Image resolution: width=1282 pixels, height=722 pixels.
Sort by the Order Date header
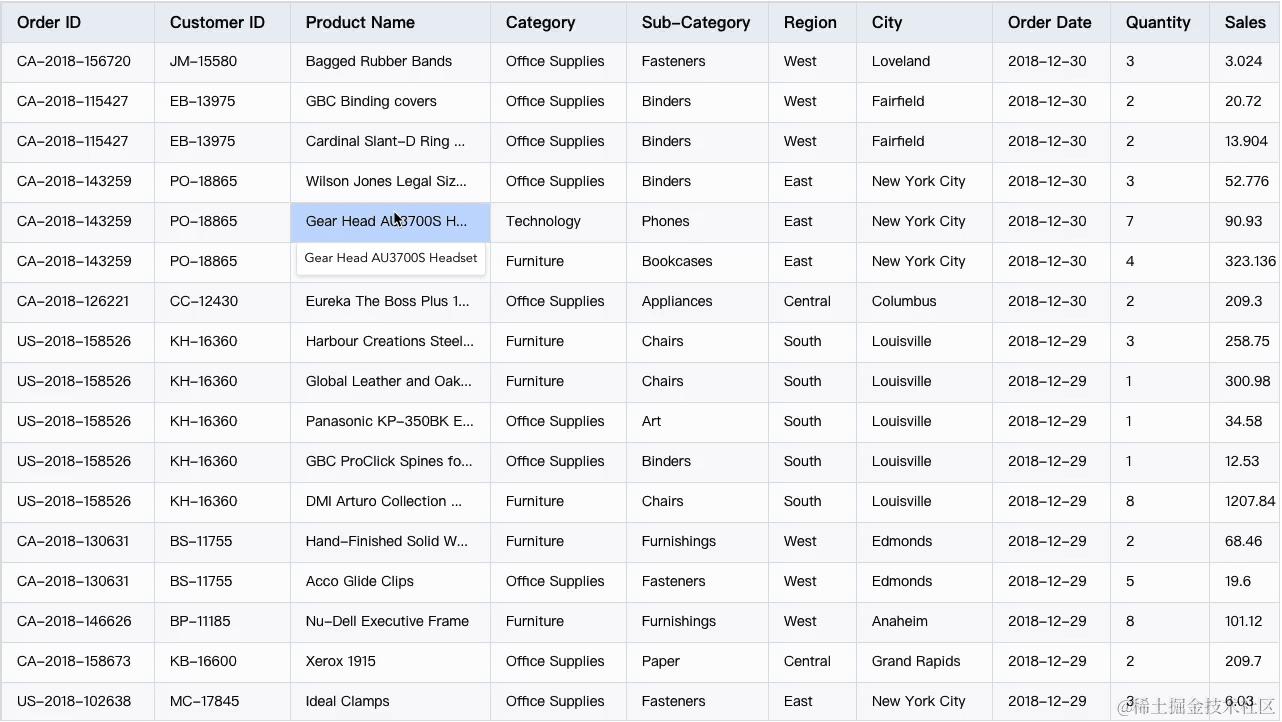coord(1049,22)
